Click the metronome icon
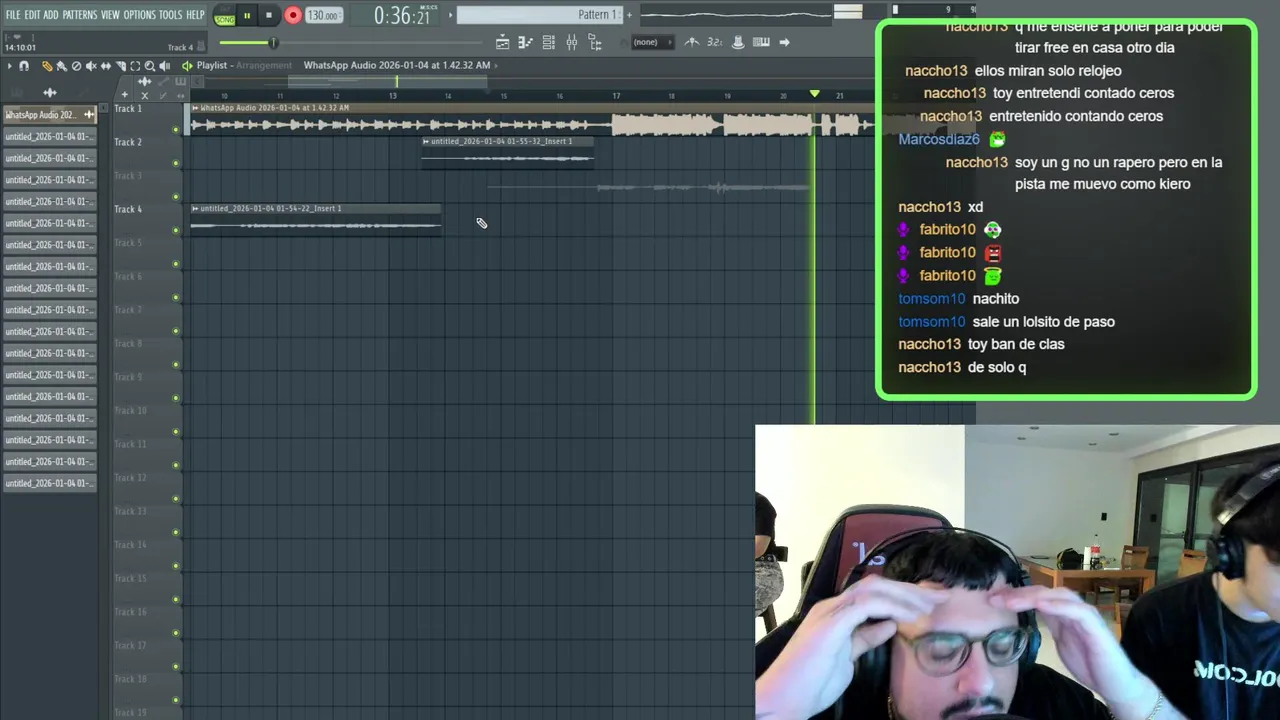The image size is (1280, 720). click(692, 42)
